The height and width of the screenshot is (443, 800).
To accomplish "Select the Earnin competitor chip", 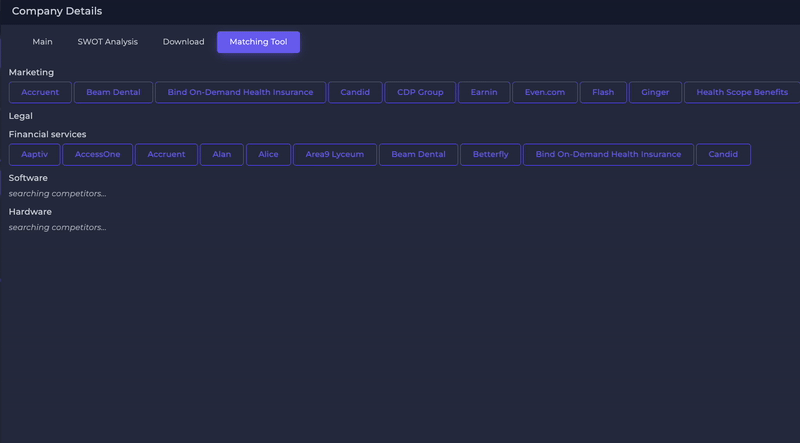I will coord(484,92).
